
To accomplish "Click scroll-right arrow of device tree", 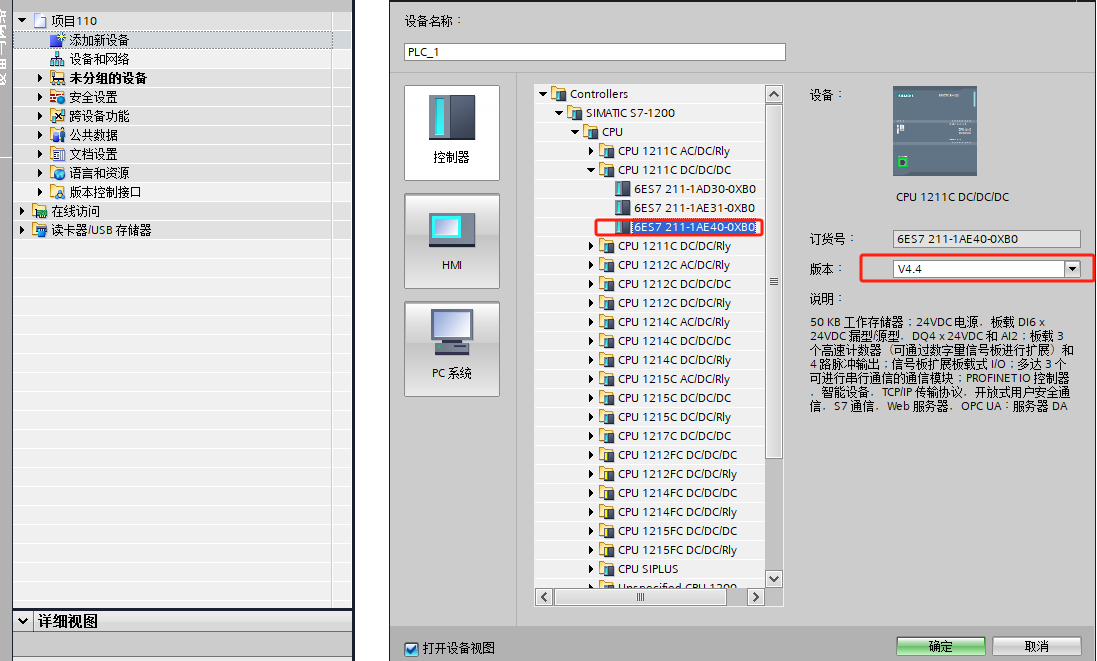I will (x=755, y=597).
